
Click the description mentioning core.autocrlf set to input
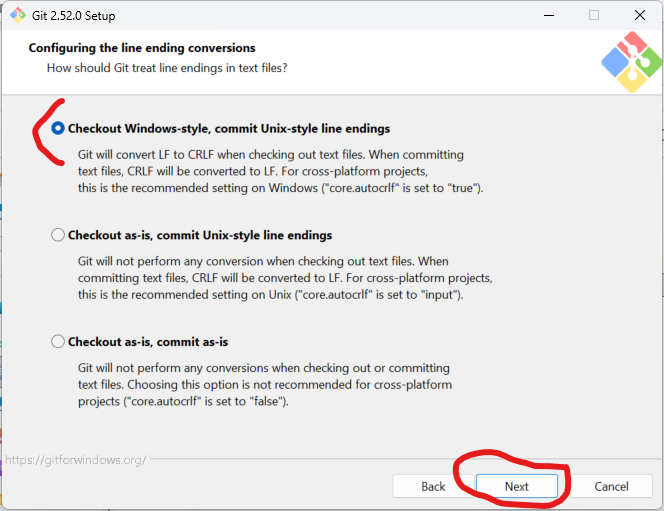[285, 278]
